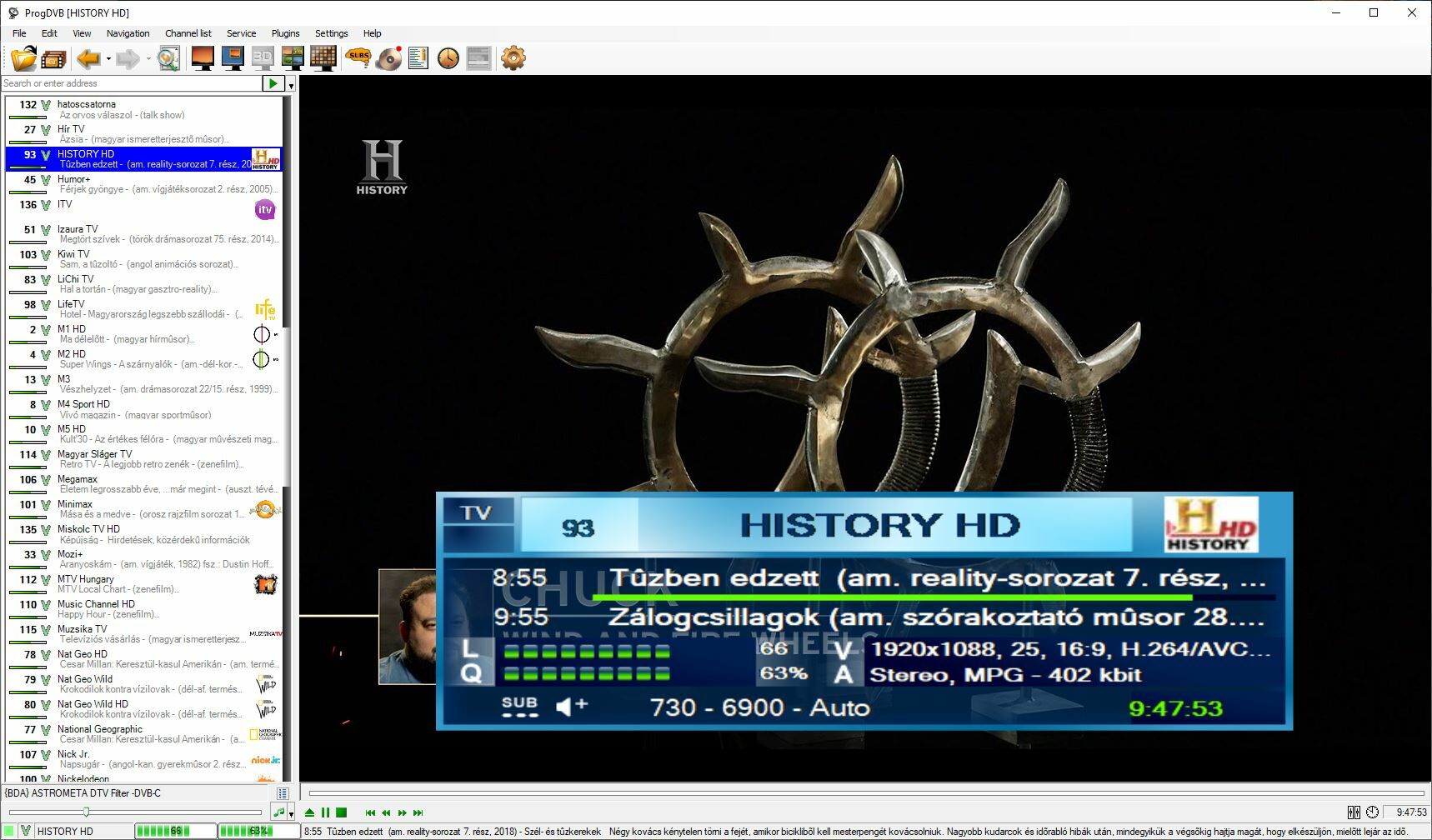Go back with the orange left arrow
The height and width of the screenshot is (840, 1432).
click(x=88, y=58)
